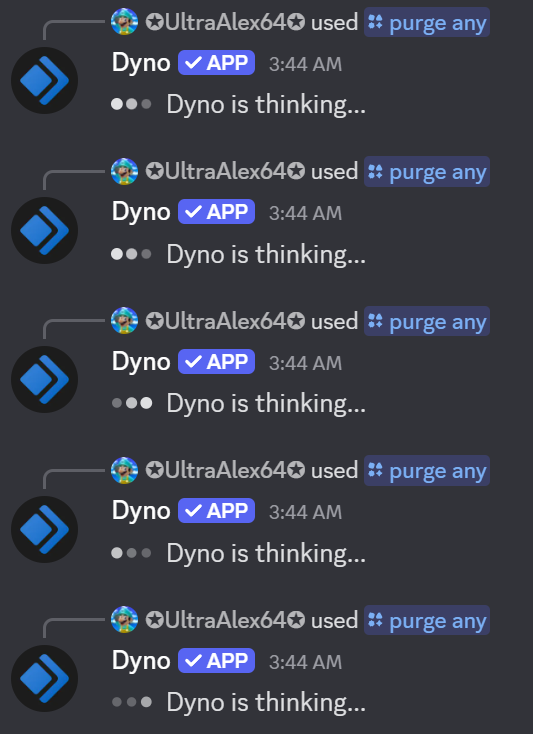Click UltraAlex64 username in second interaction header
Viewport: 533px width, 734px height.
click(225, 171)
